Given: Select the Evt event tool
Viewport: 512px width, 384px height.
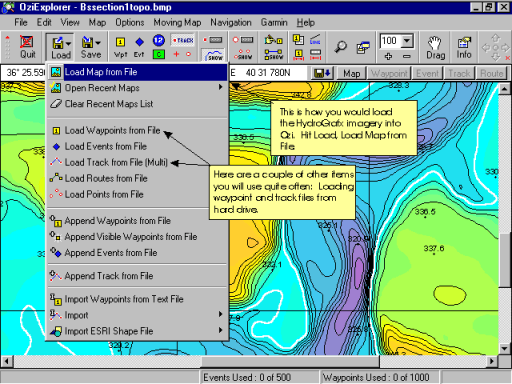Looking at the screenshot, I should (x=139, y=47).
